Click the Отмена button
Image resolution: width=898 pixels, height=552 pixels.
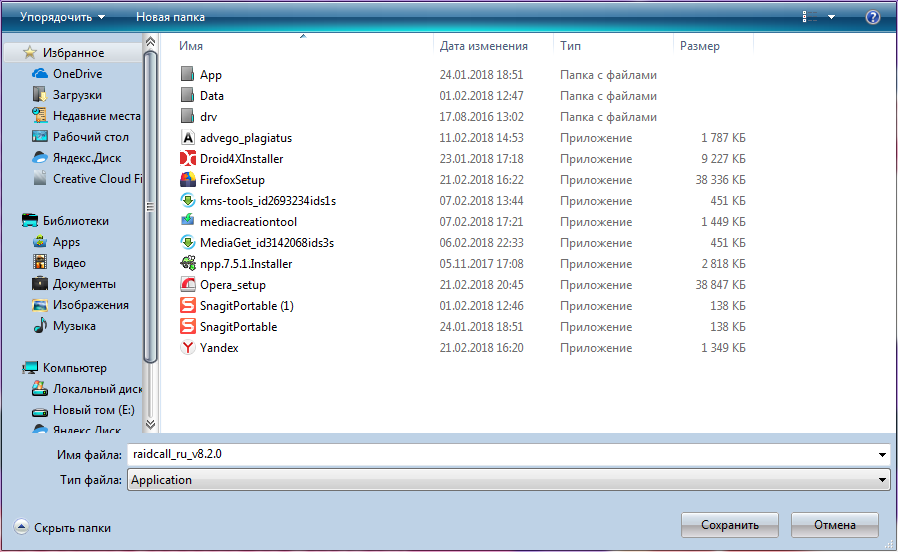pyautogui.click(x=834, y=525)
